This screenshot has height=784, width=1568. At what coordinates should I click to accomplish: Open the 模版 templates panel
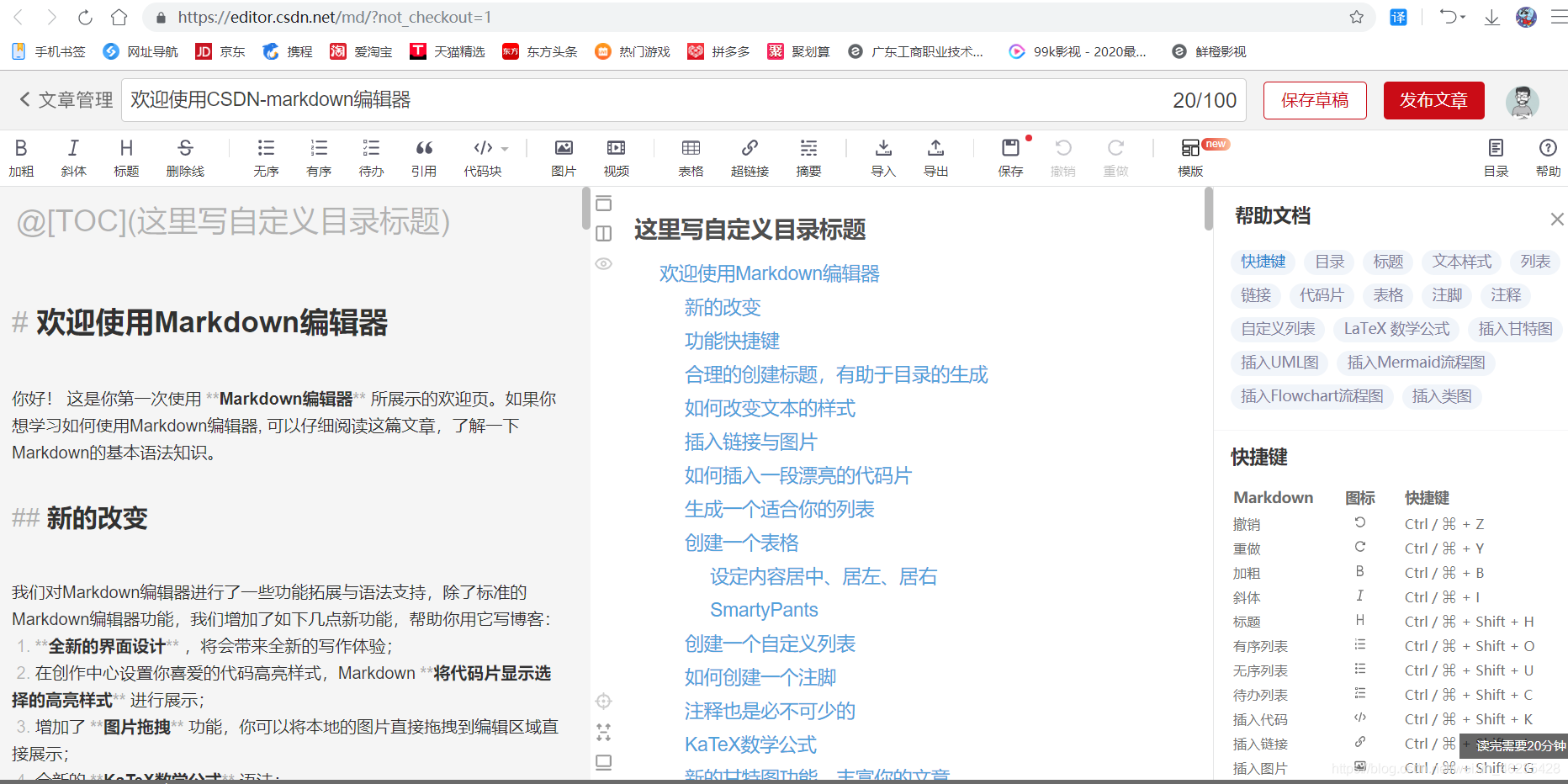1190,157
